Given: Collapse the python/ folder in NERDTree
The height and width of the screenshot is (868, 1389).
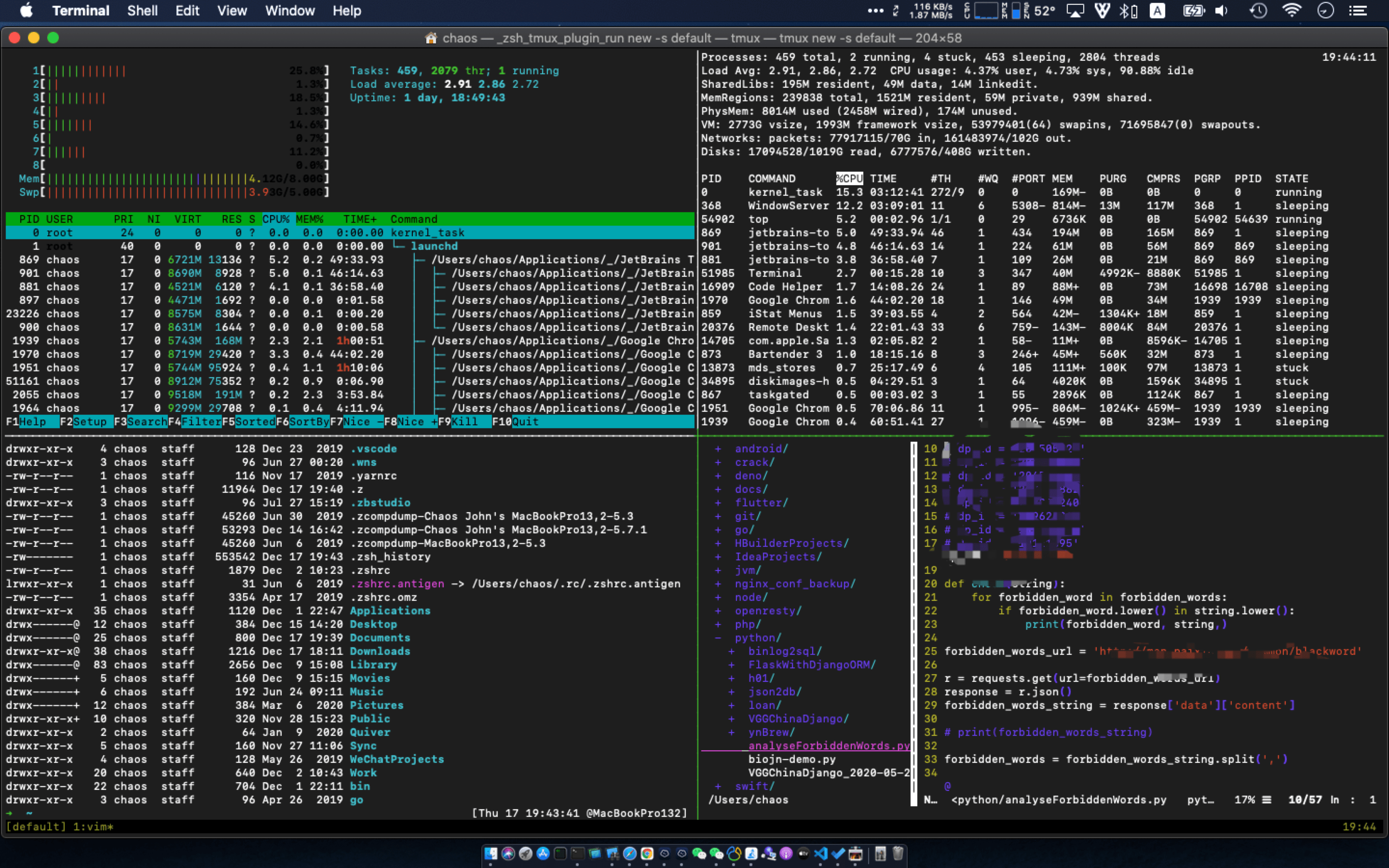Looking at the screenshot, I should [758, 637].
